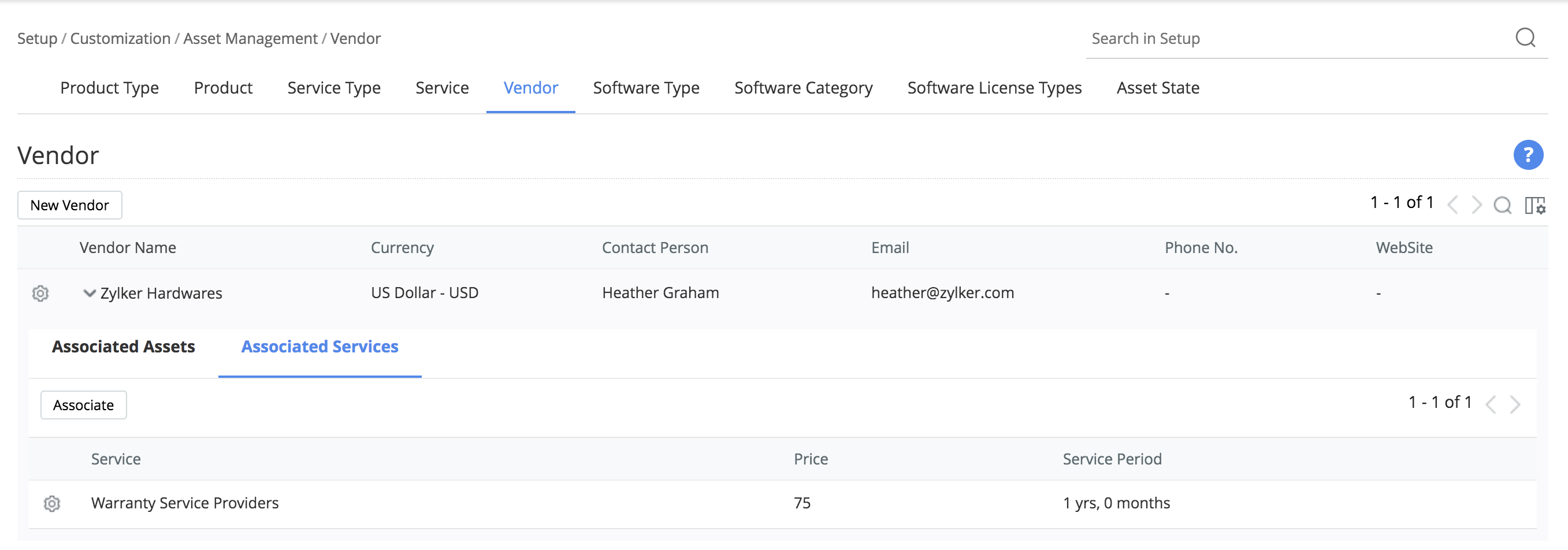Image resolution: width=1568 pixels, height=550 pixels.
Task: Go to next page of associated services
Action: point(1515,404)
